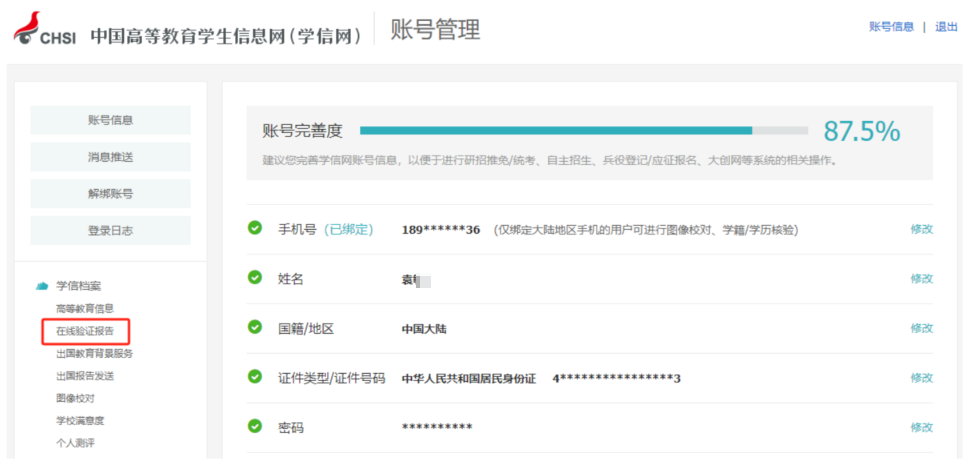
Task: Click the 中华人民共和国居民身份证 text
Action: coord(469,378)
